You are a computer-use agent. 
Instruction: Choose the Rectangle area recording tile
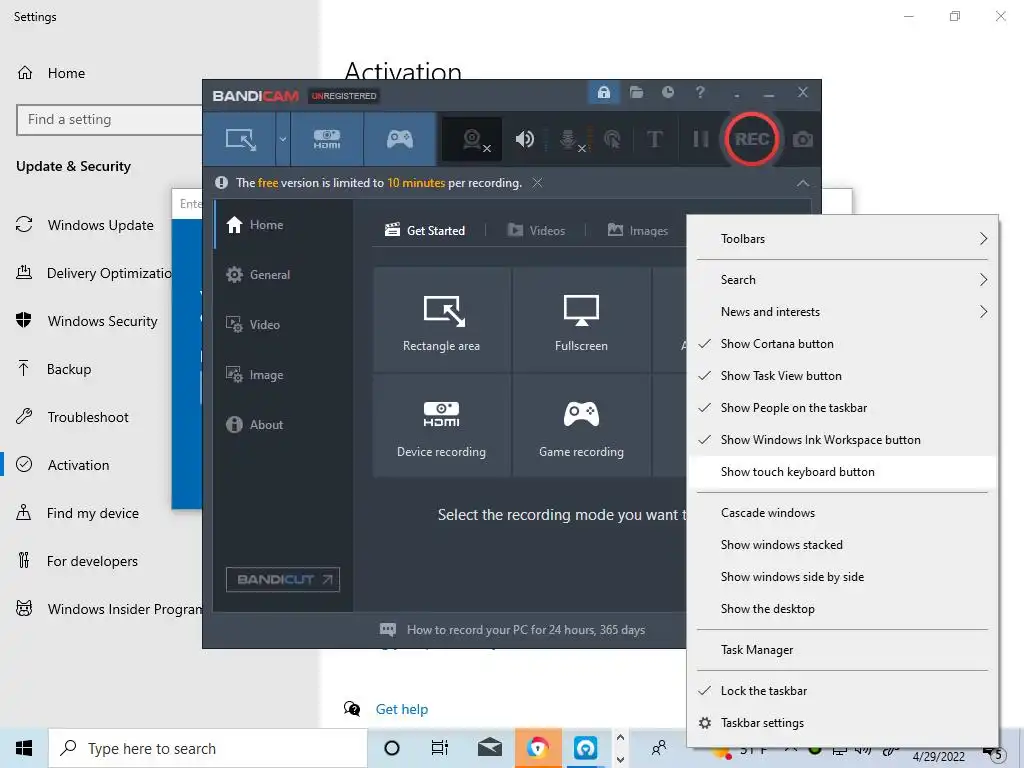pyautogui.click(x=441, y=319)
